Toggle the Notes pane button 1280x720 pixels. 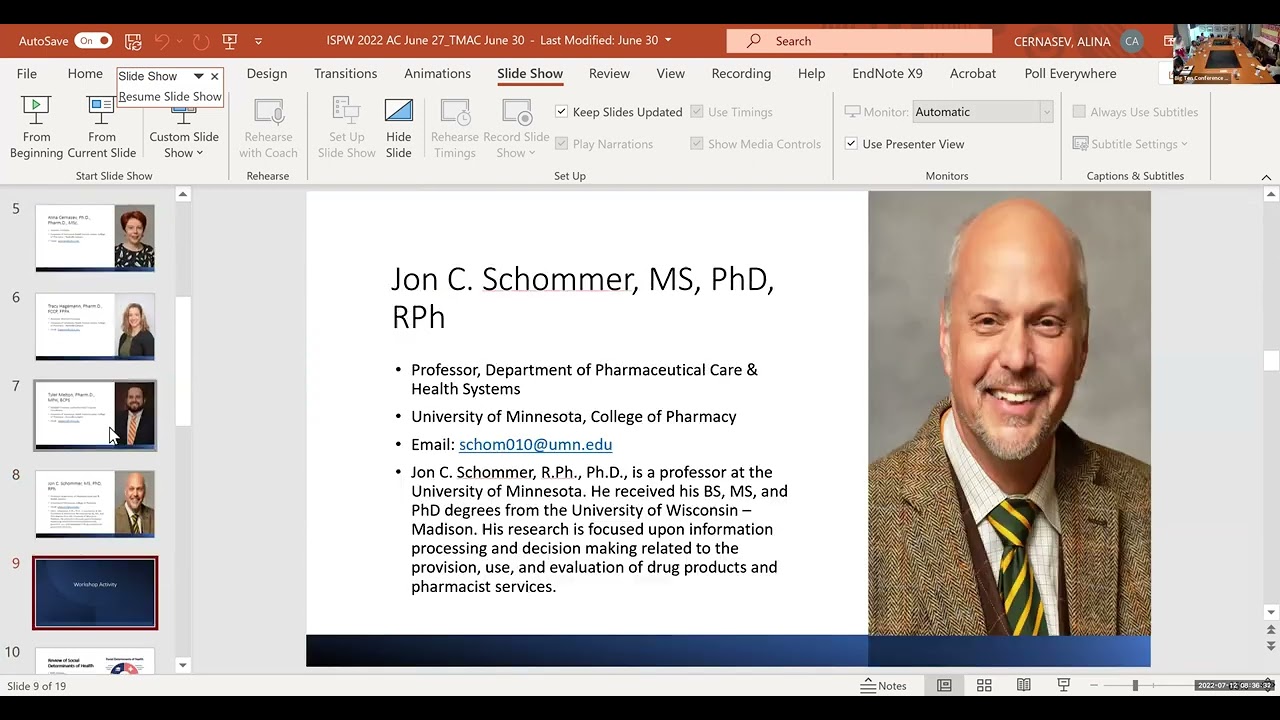[x=884, y=686]
